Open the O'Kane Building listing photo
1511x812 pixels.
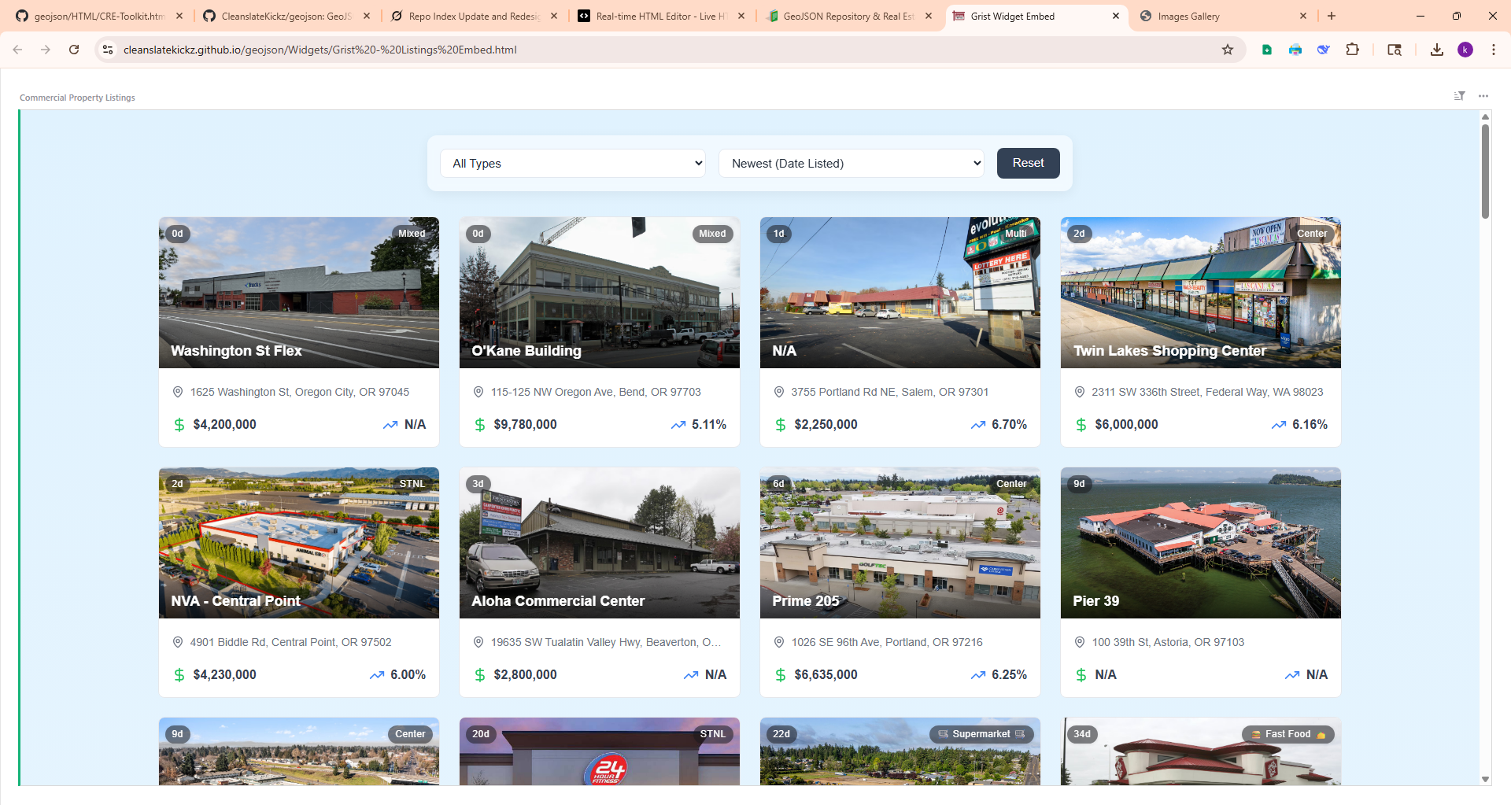[600, 293]
